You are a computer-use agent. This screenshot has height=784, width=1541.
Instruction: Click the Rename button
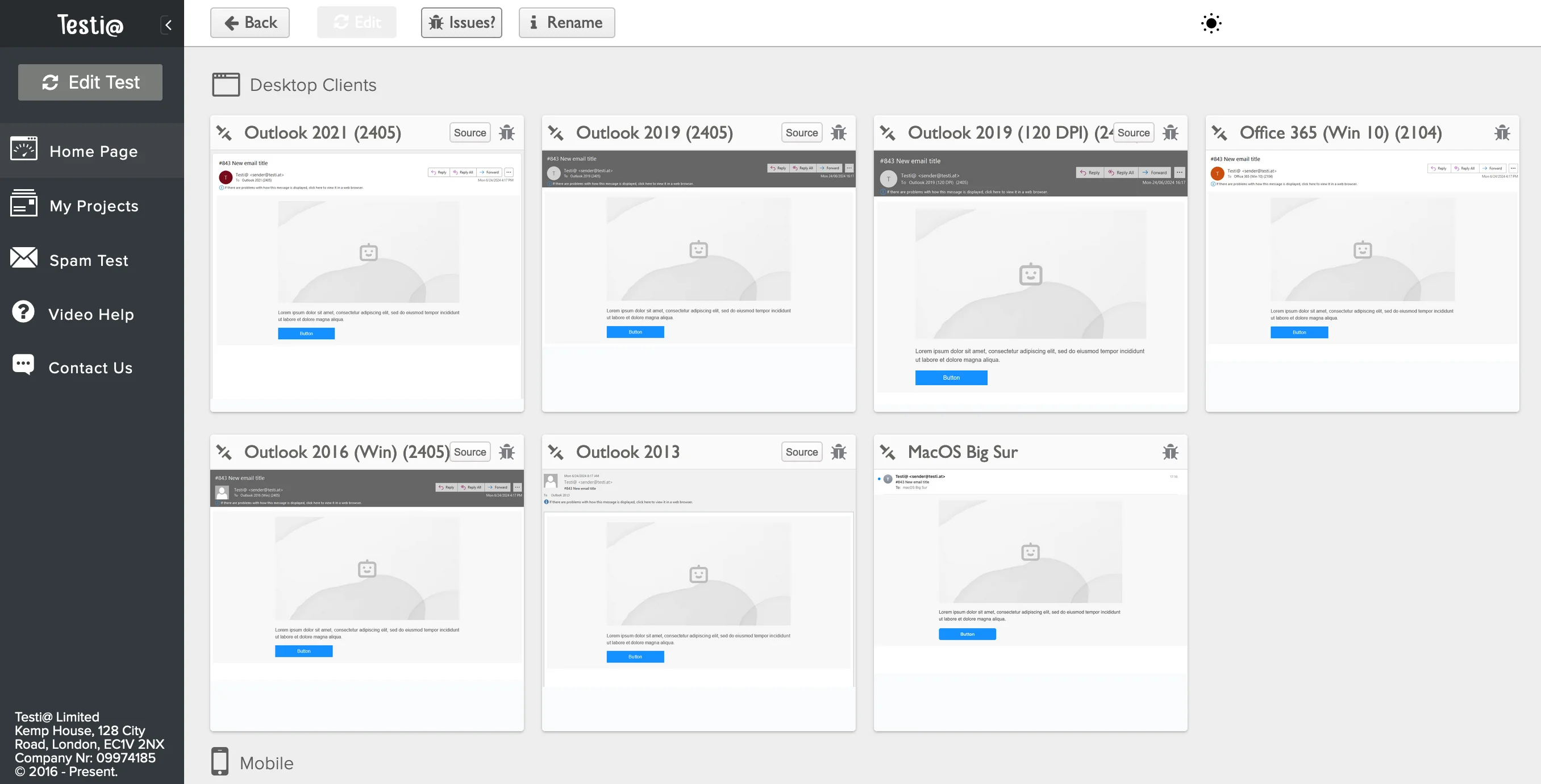tap(567, 23)
